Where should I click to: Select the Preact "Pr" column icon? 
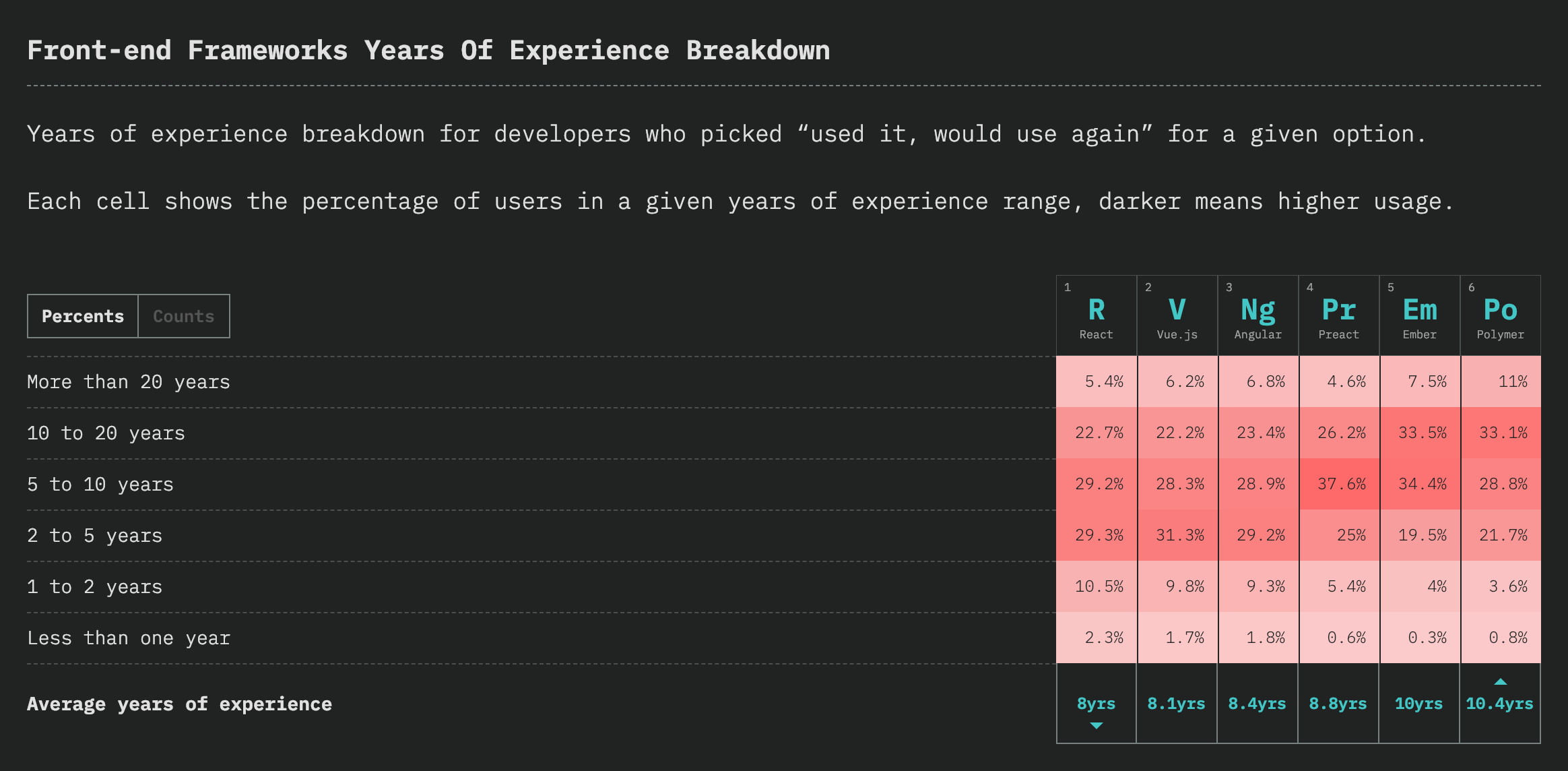(1338, 309)
